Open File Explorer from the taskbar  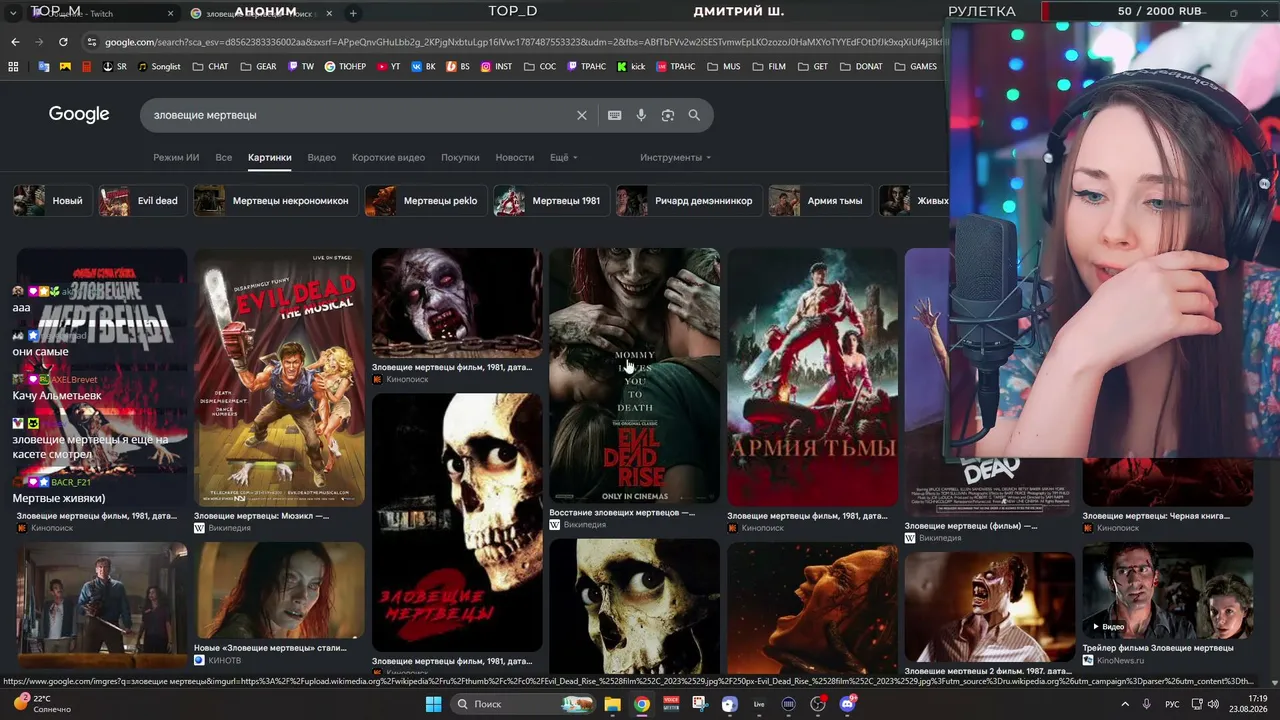tap(612, 704)
